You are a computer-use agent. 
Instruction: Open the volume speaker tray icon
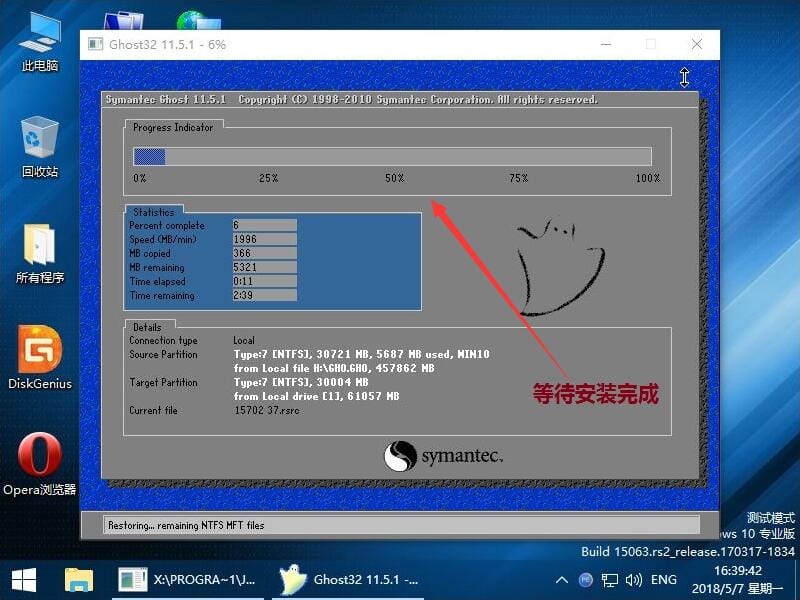tap(634, 580)
